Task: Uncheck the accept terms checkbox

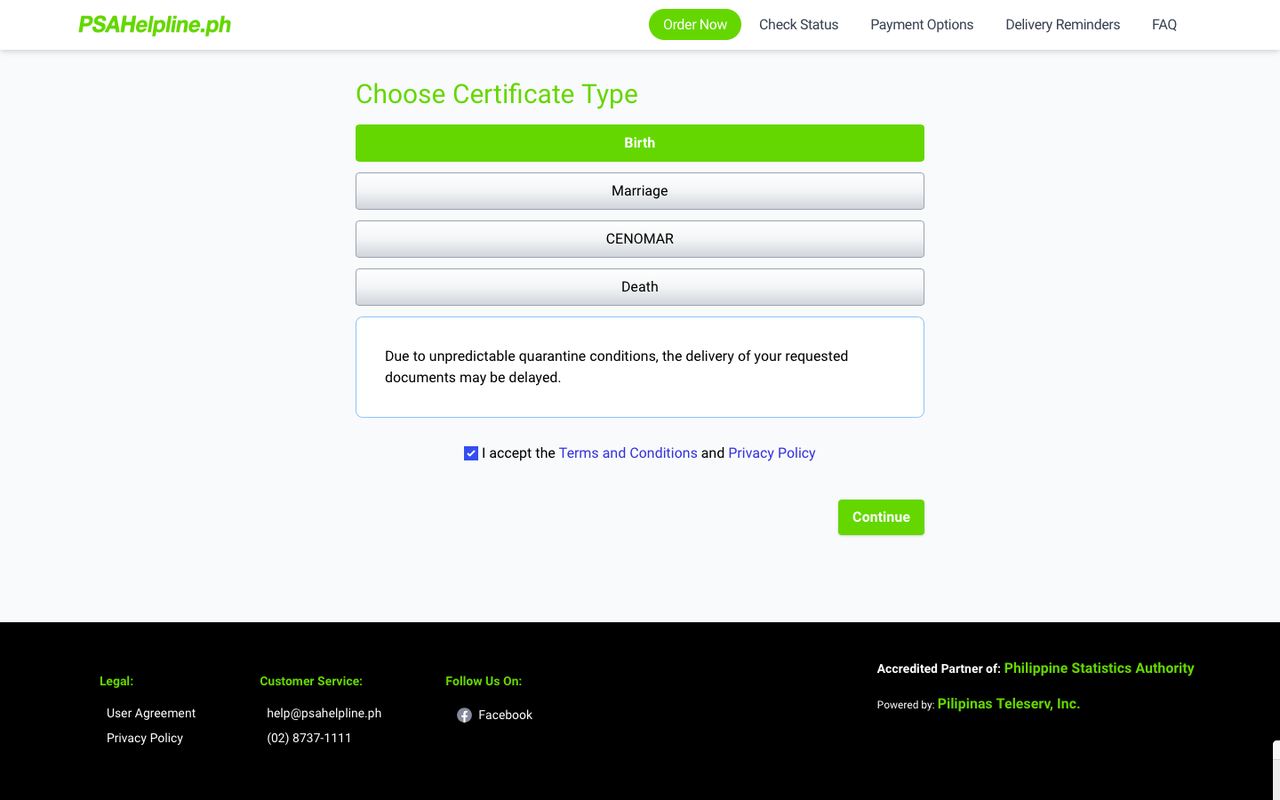Action: click(x=471, y=453)
